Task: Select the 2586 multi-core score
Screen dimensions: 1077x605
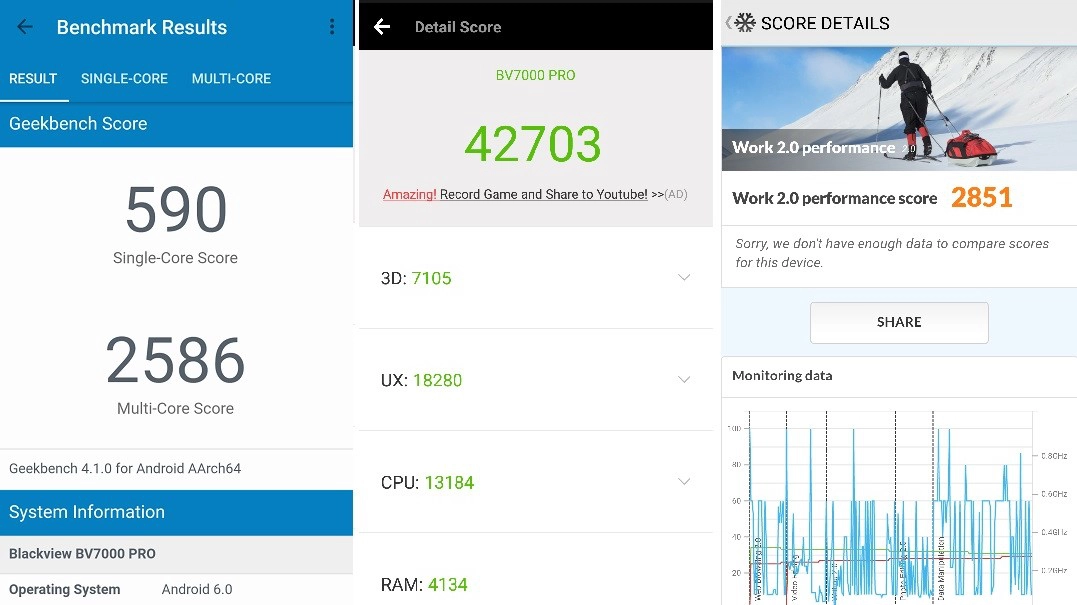Action: click(176, 361)
